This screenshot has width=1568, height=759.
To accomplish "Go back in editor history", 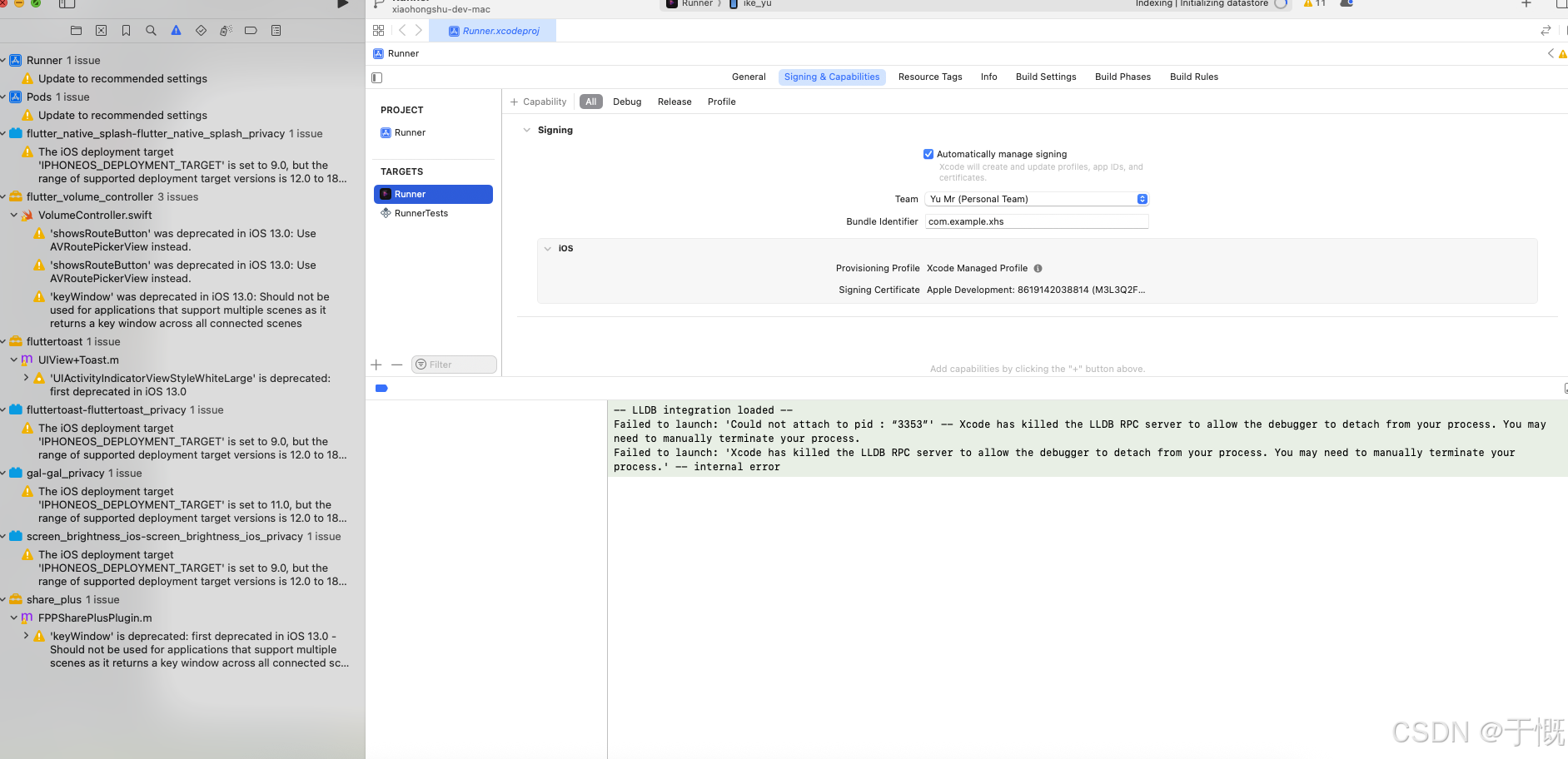I will pyautogui.click(x=402, y=31).
